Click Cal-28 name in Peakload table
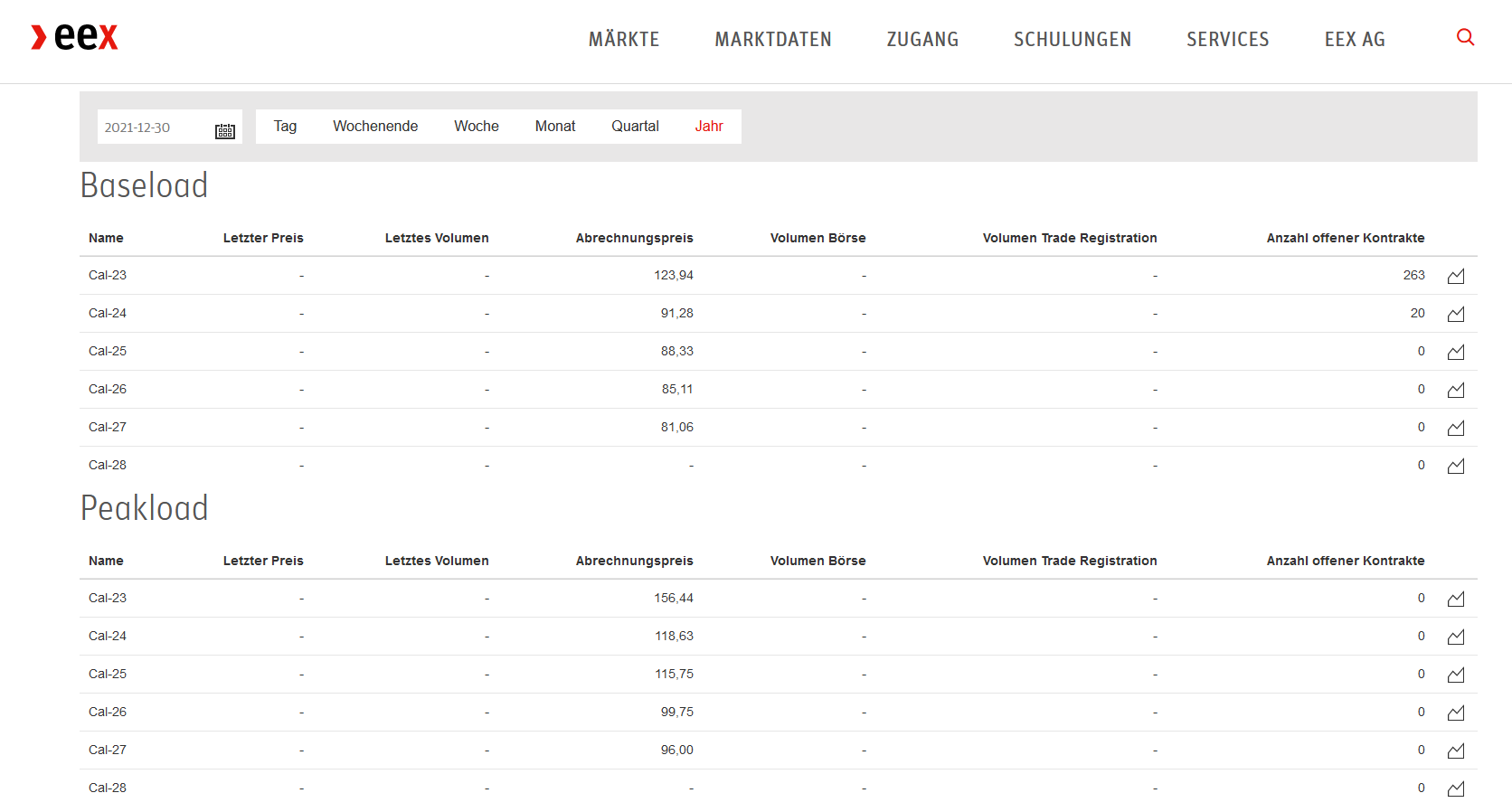 [108, 788]
